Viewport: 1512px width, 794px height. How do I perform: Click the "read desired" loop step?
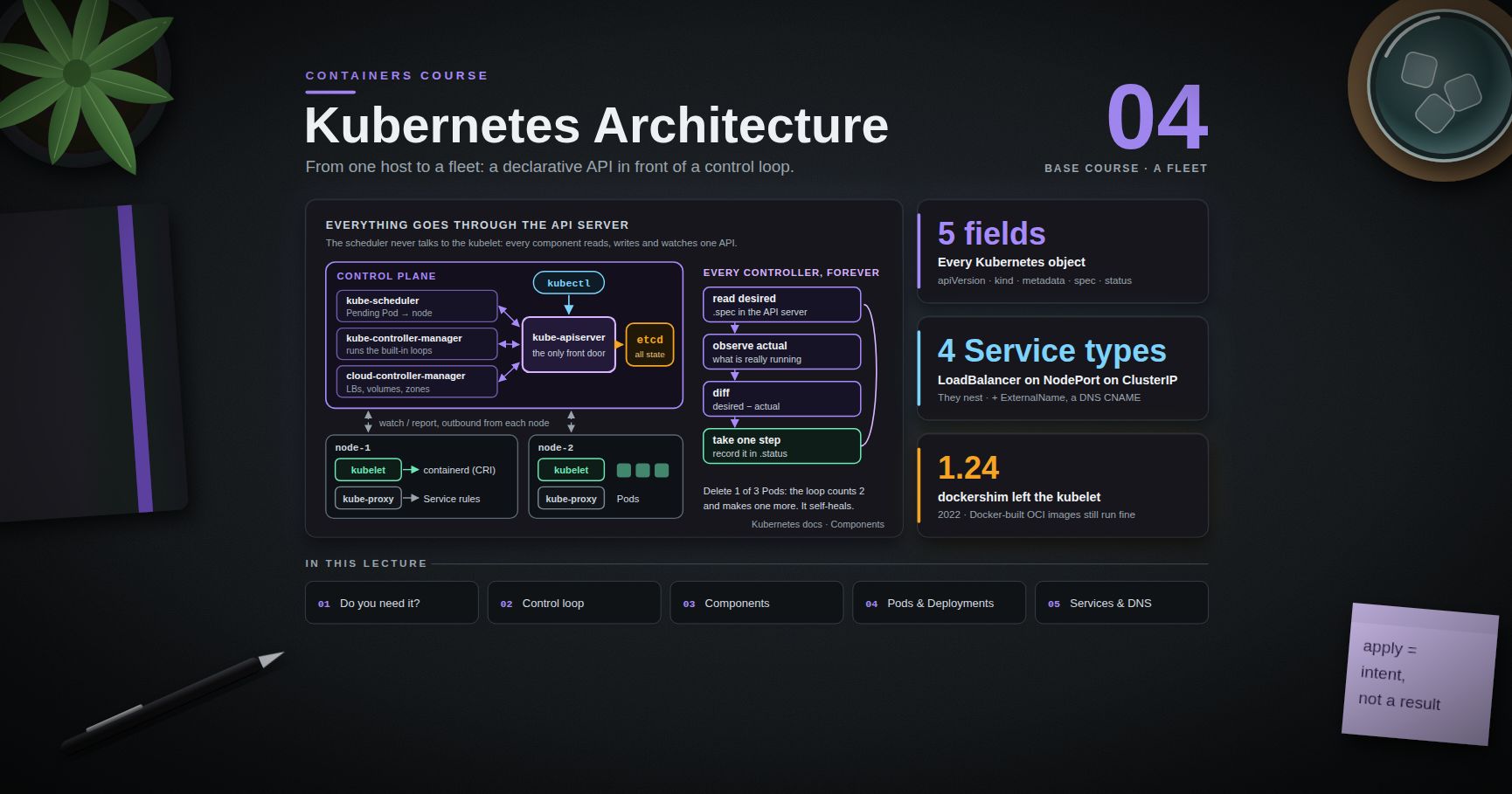click(782, 305)
